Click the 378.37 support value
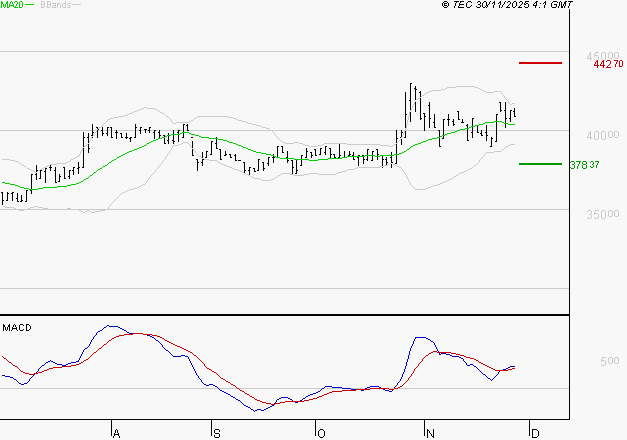627x440 pixels. tap(584, 165)
